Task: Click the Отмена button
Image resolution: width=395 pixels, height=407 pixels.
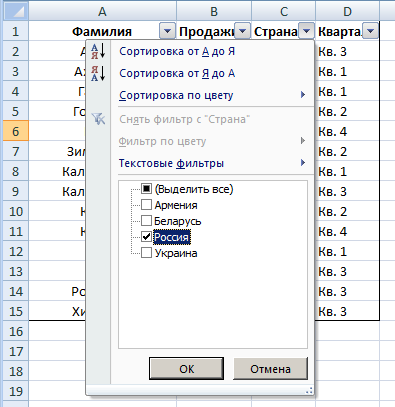Action: tap(270, 369)
